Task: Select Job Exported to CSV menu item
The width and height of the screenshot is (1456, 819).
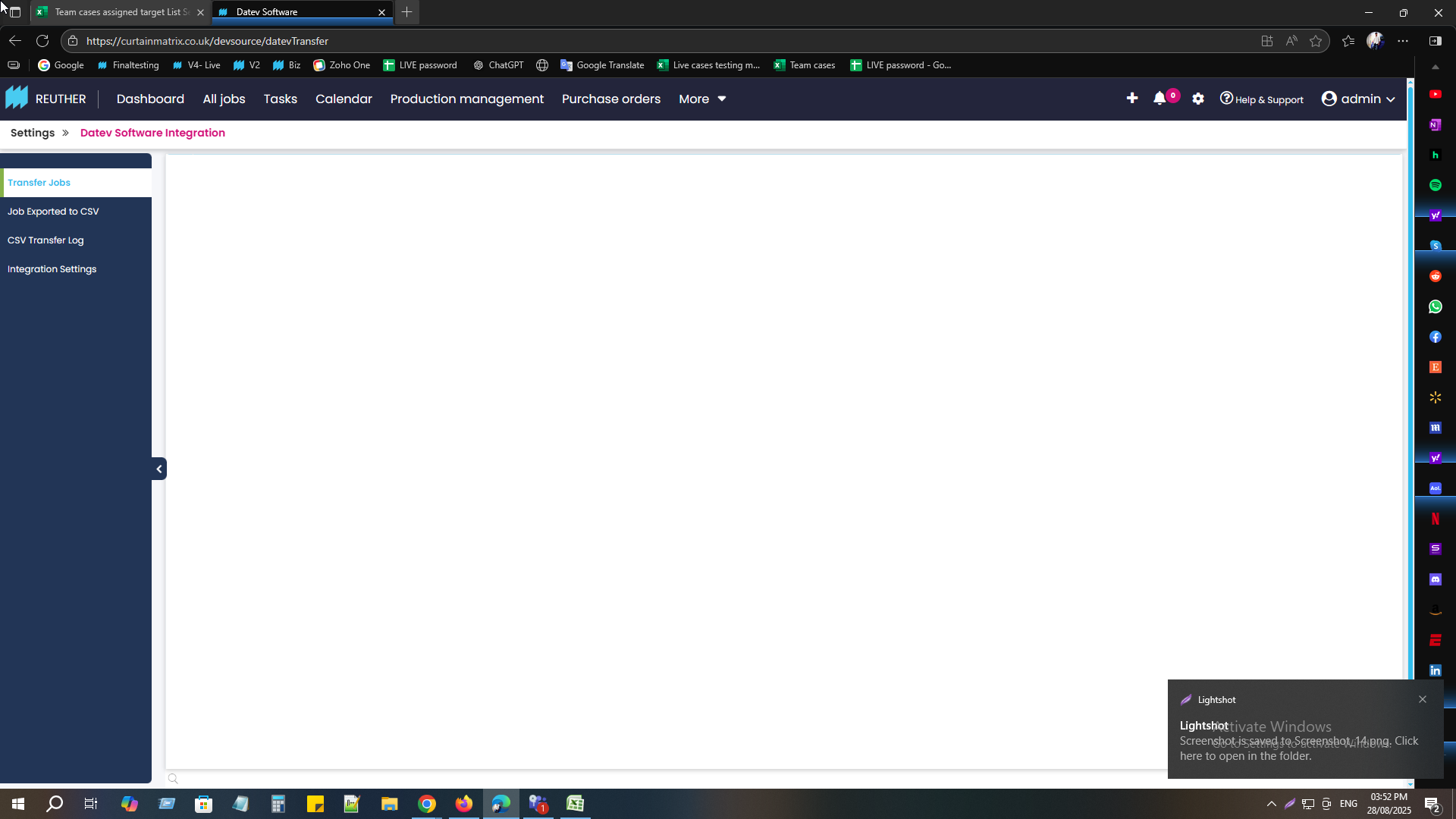Action: tap(53, 212)
